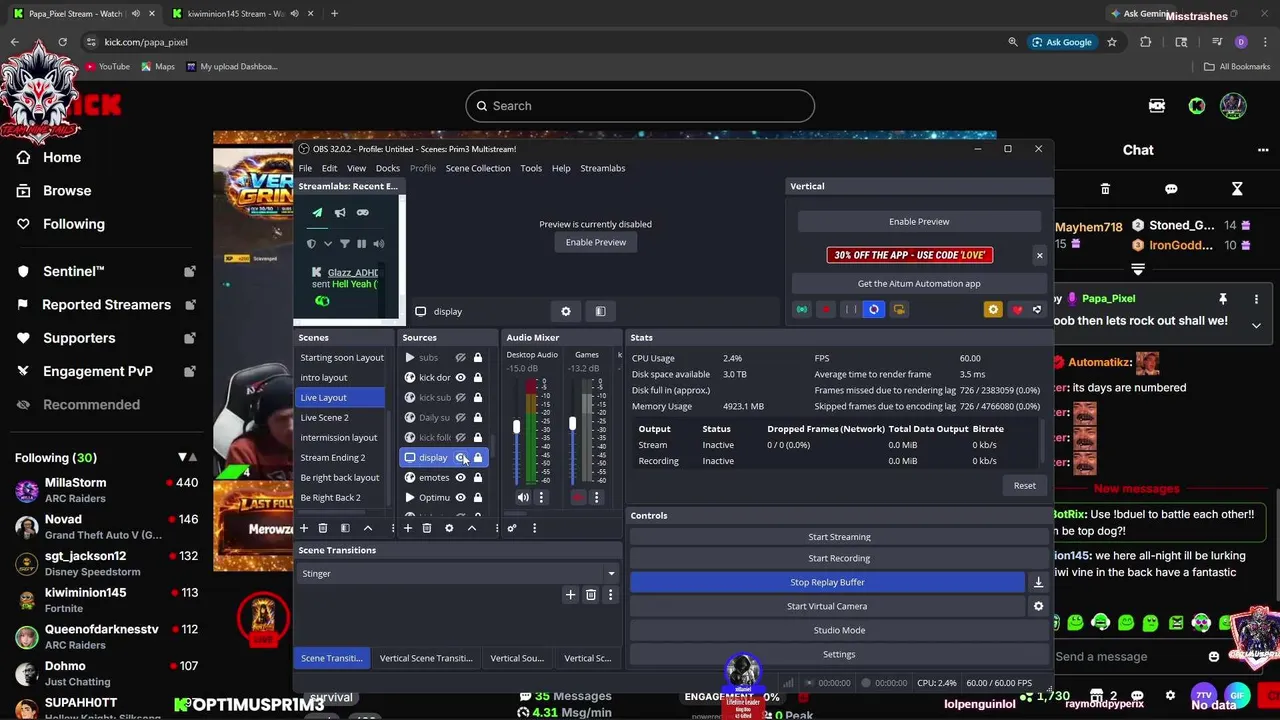
Task: Unlock the emotes source
Action: (x=478, y=477)
